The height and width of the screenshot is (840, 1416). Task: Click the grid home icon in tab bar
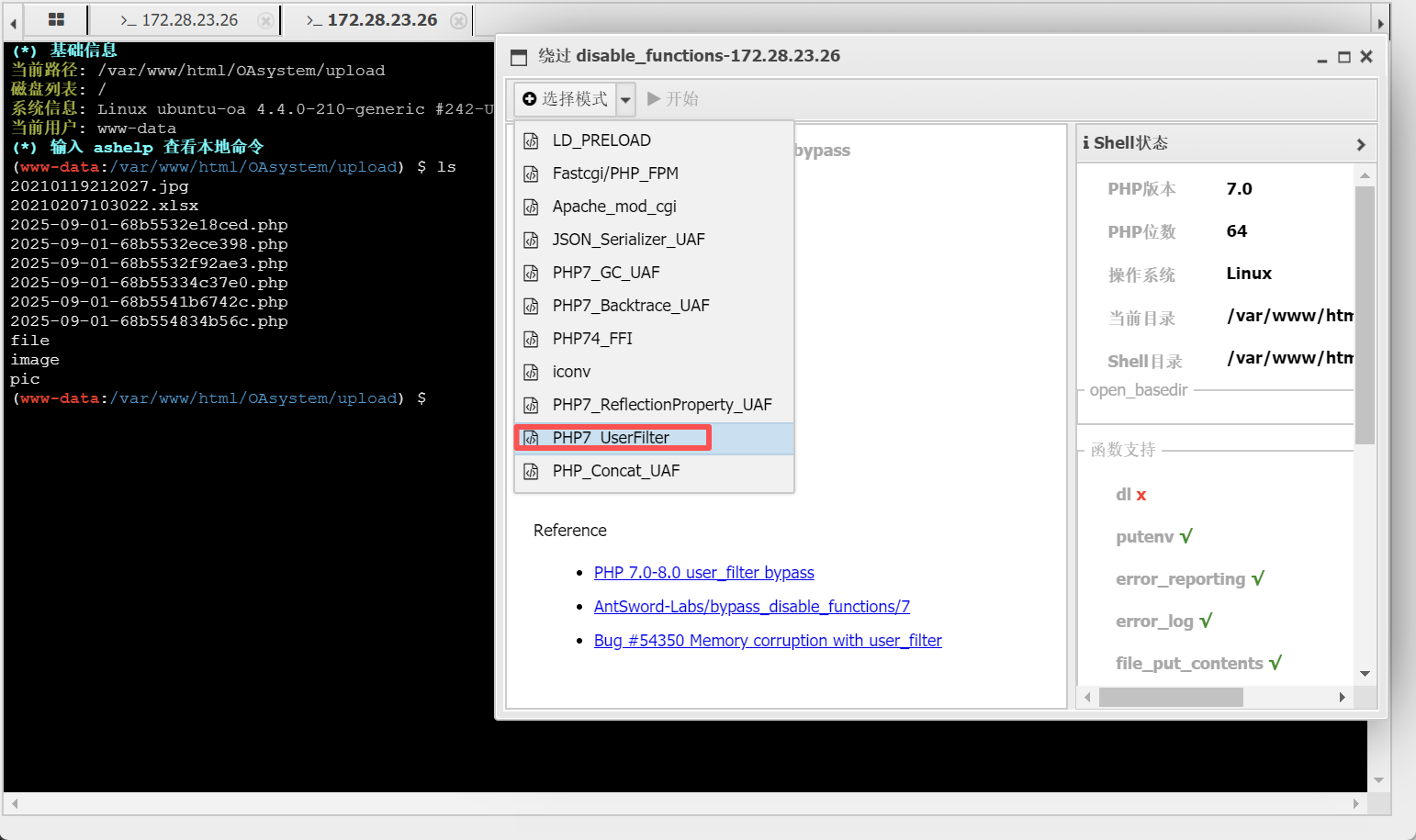[x=56, y=19]
